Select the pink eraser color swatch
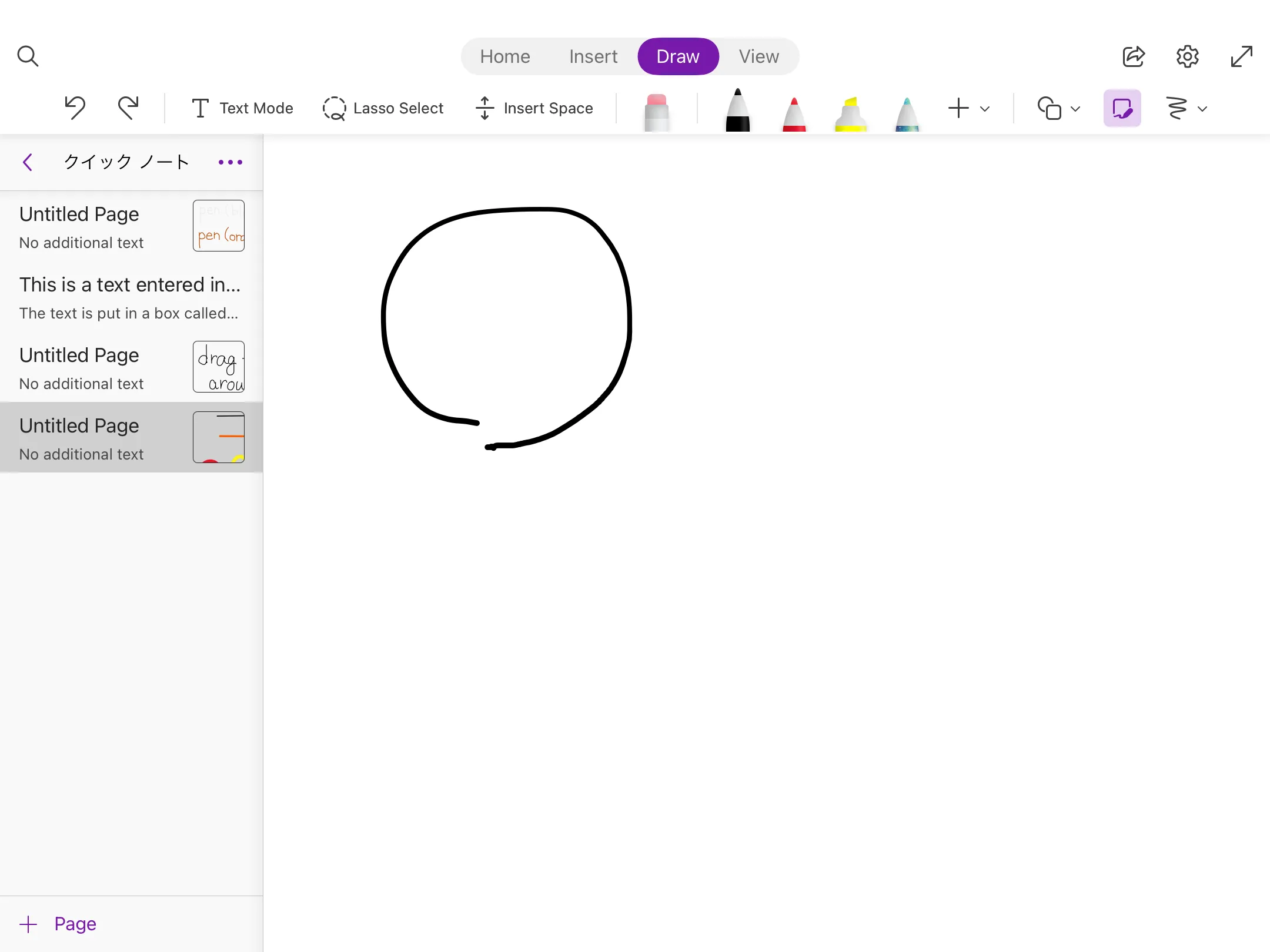The width and height of the screenshot is (1270, 952). 656,108
